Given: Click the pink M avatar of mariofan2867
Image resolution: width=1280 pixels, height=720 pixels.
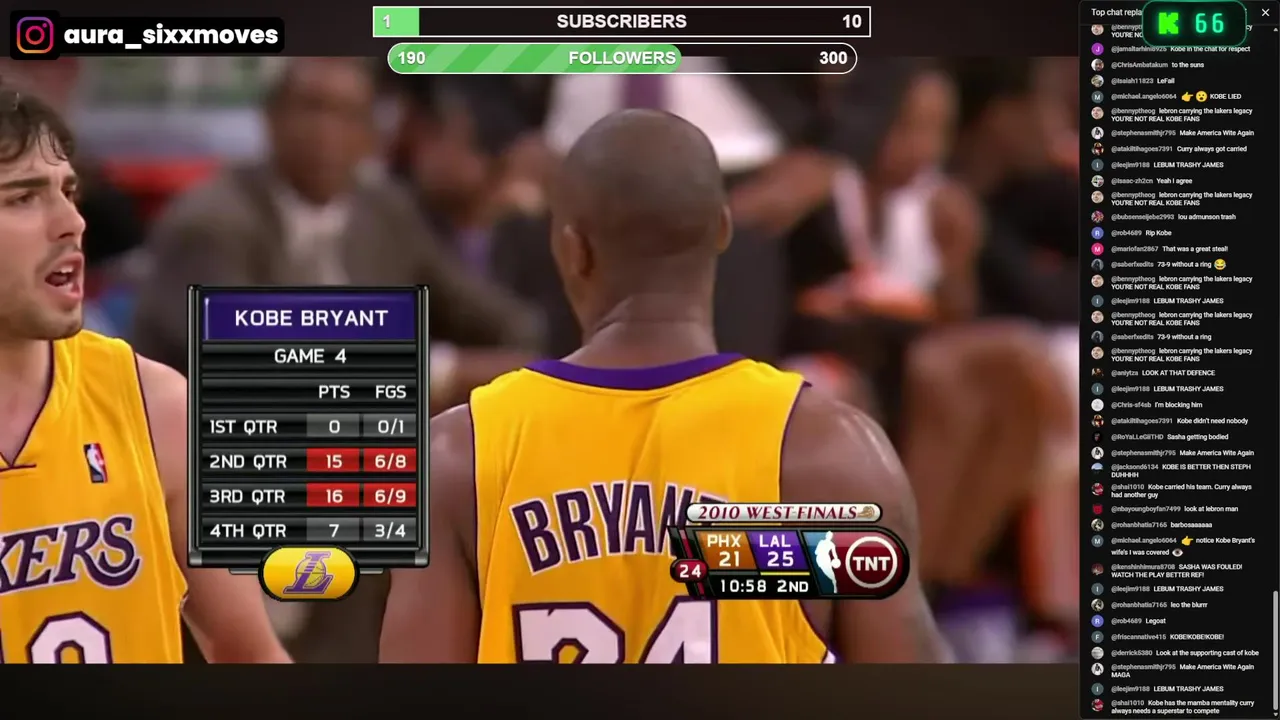Looking at the screenshot, I should click(x=1098, y=249).
